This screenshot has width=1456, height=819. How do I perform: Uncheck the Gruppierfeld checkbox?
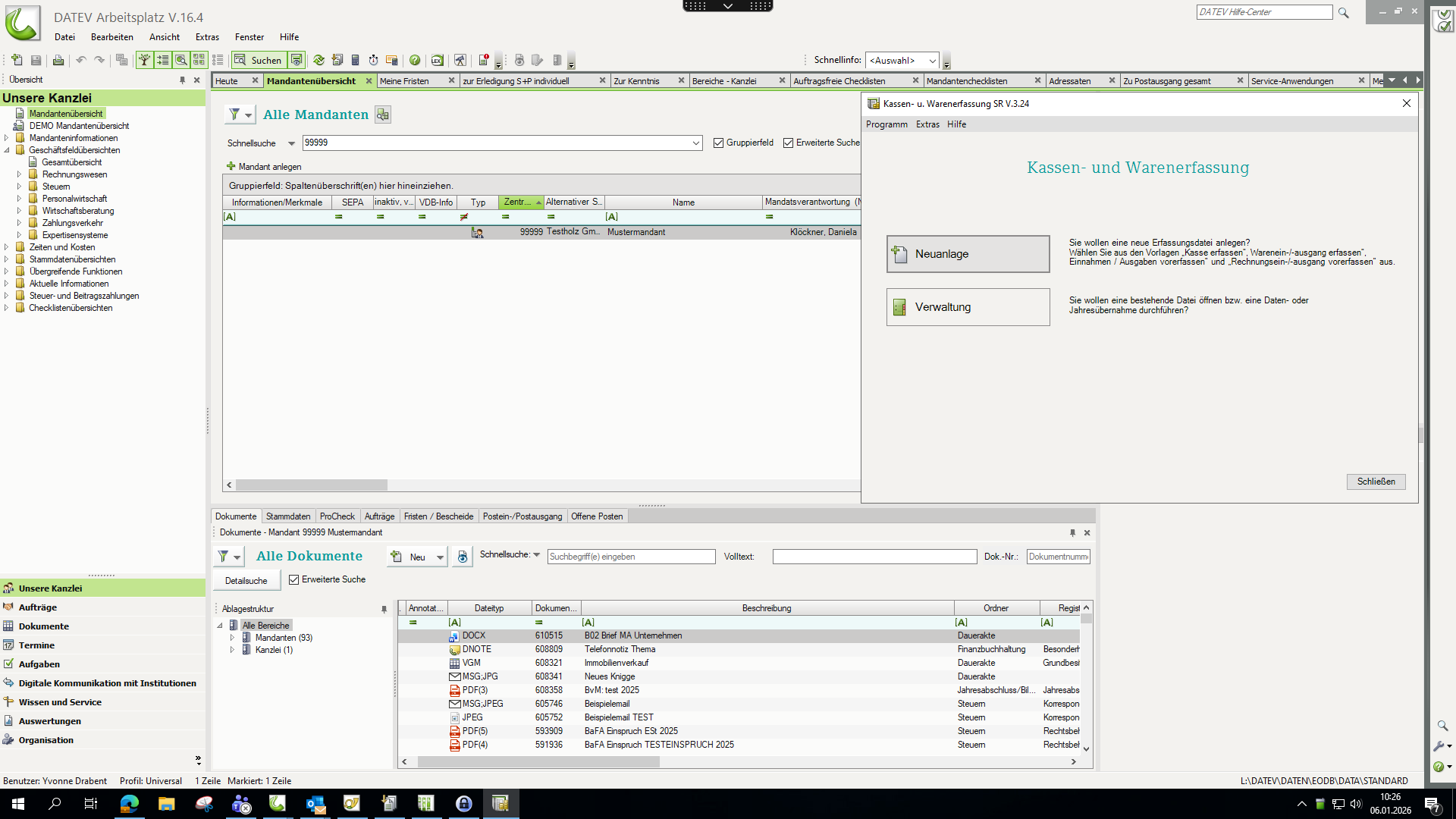718,143
